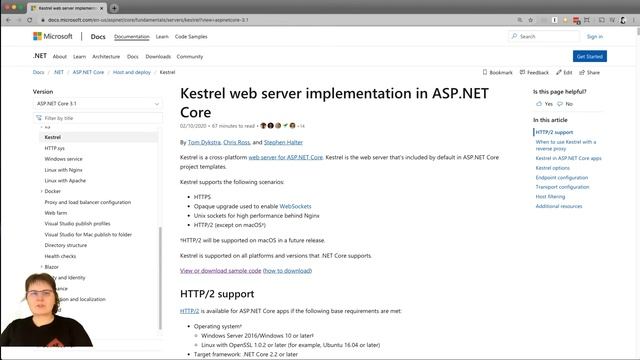Open the .NET breadcrumb link
Image resolution: width=640 pixels, height=360 pixels.
[x=59, y=72]
